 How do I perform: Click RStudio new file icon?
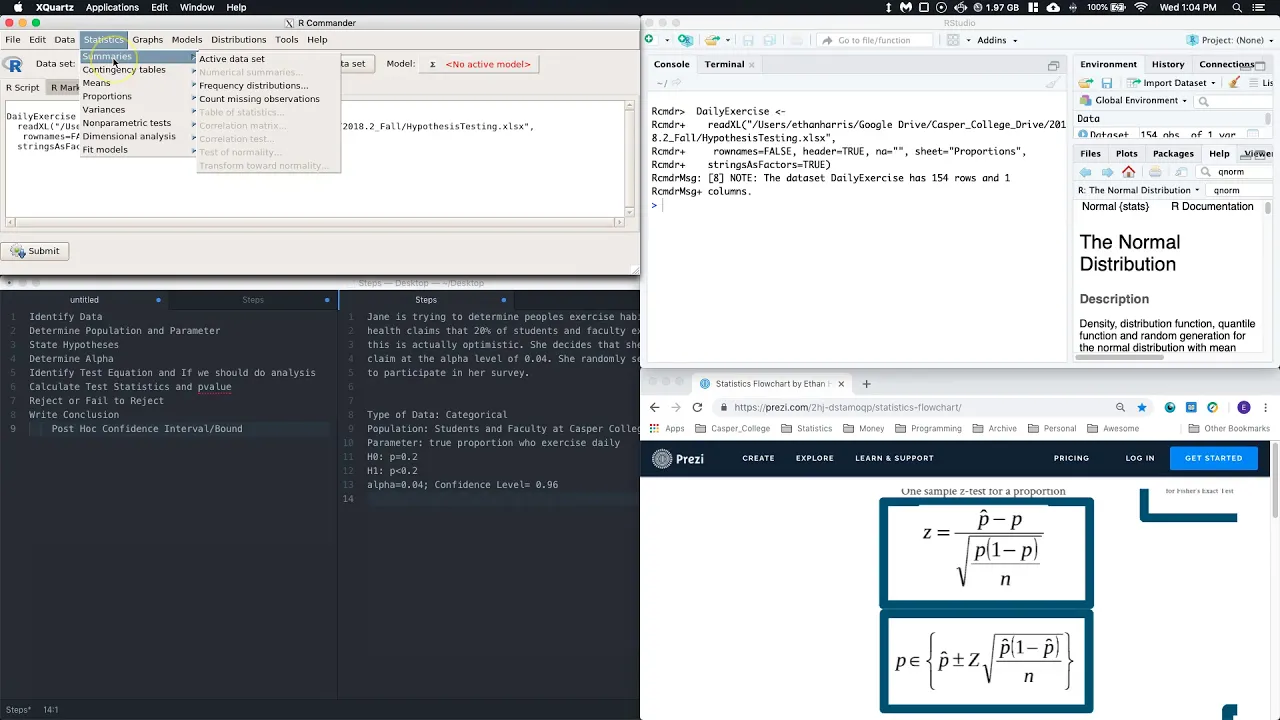pos(649,40)
